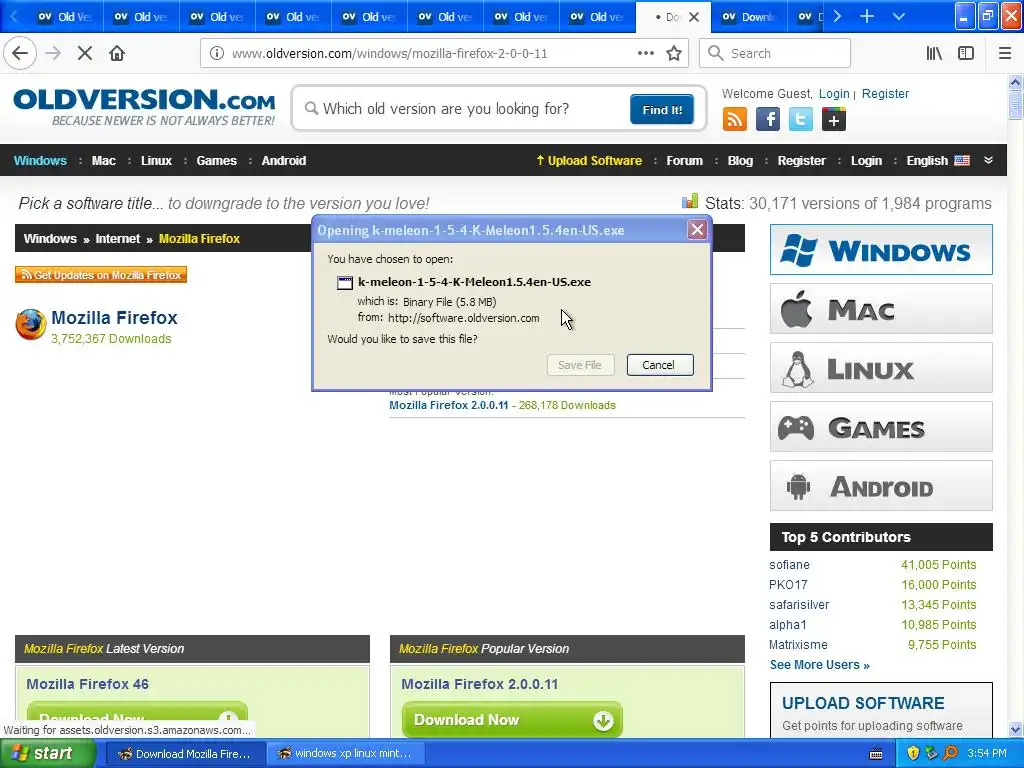The height and width of the screenshot is (768, 1024).
Task: Bookmark this page with the star
Action: 674,54
